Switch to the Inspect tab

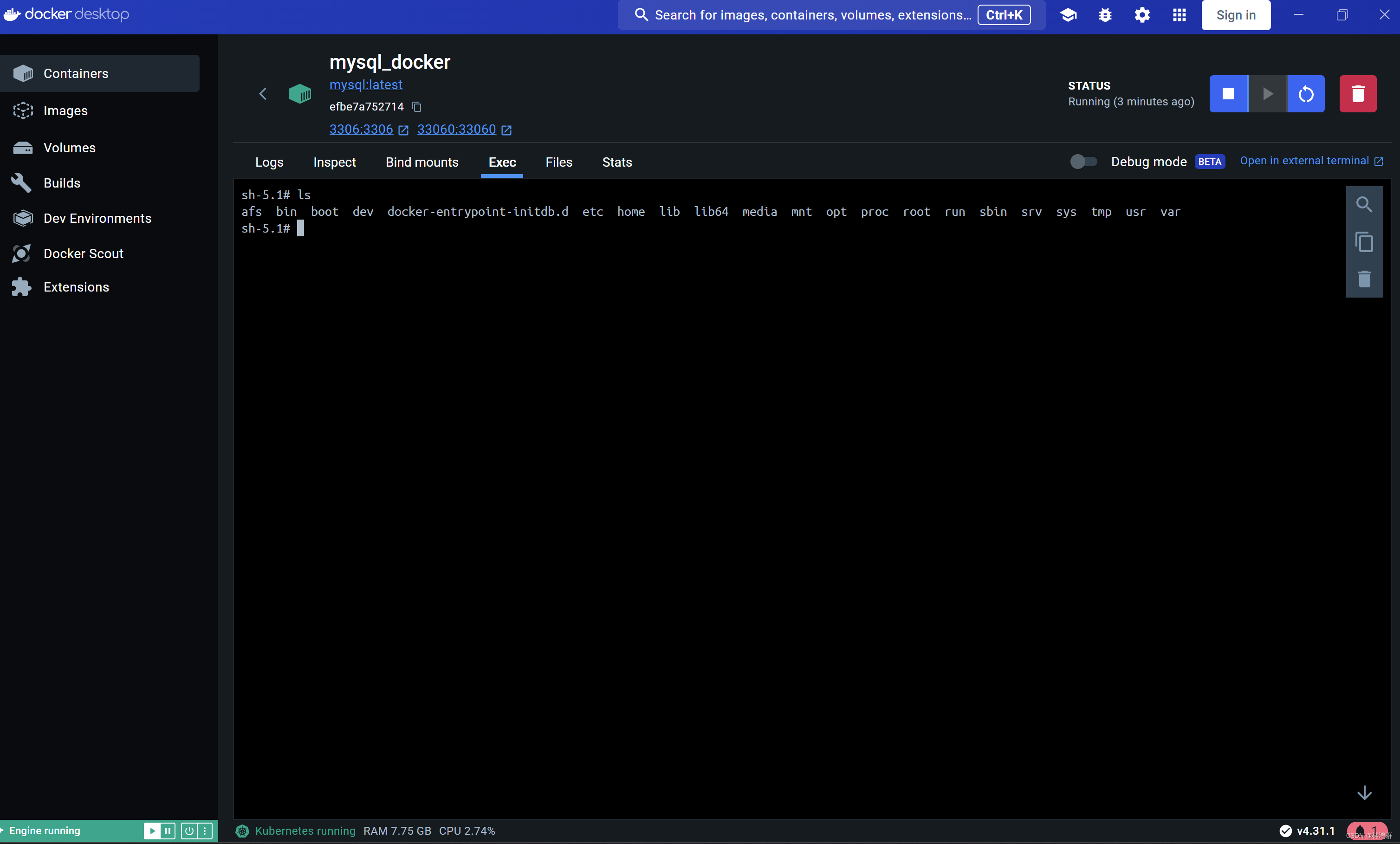[335, 162]
